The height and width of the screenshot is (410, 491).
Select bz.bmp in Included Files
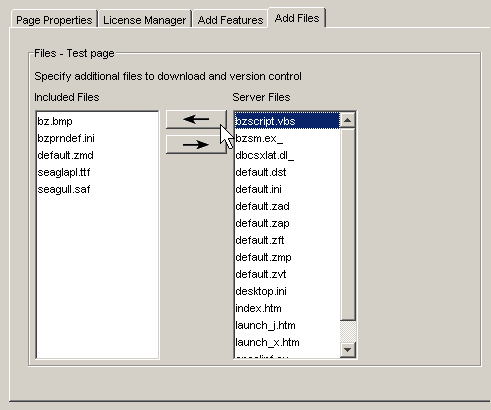coord(55,121)
